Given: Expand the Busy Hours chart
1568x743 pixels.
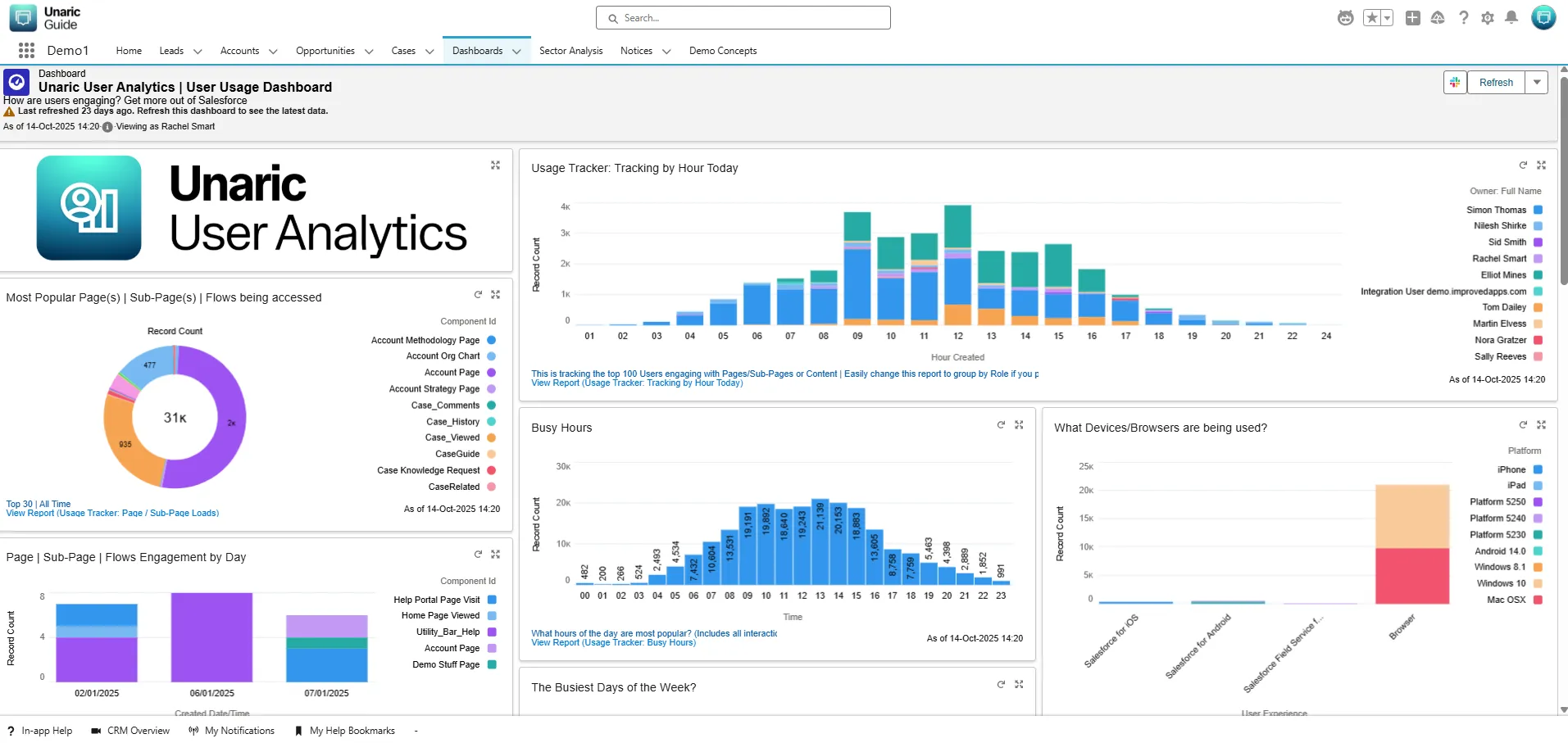Looking at the screenshot, I should [1019, 425].
